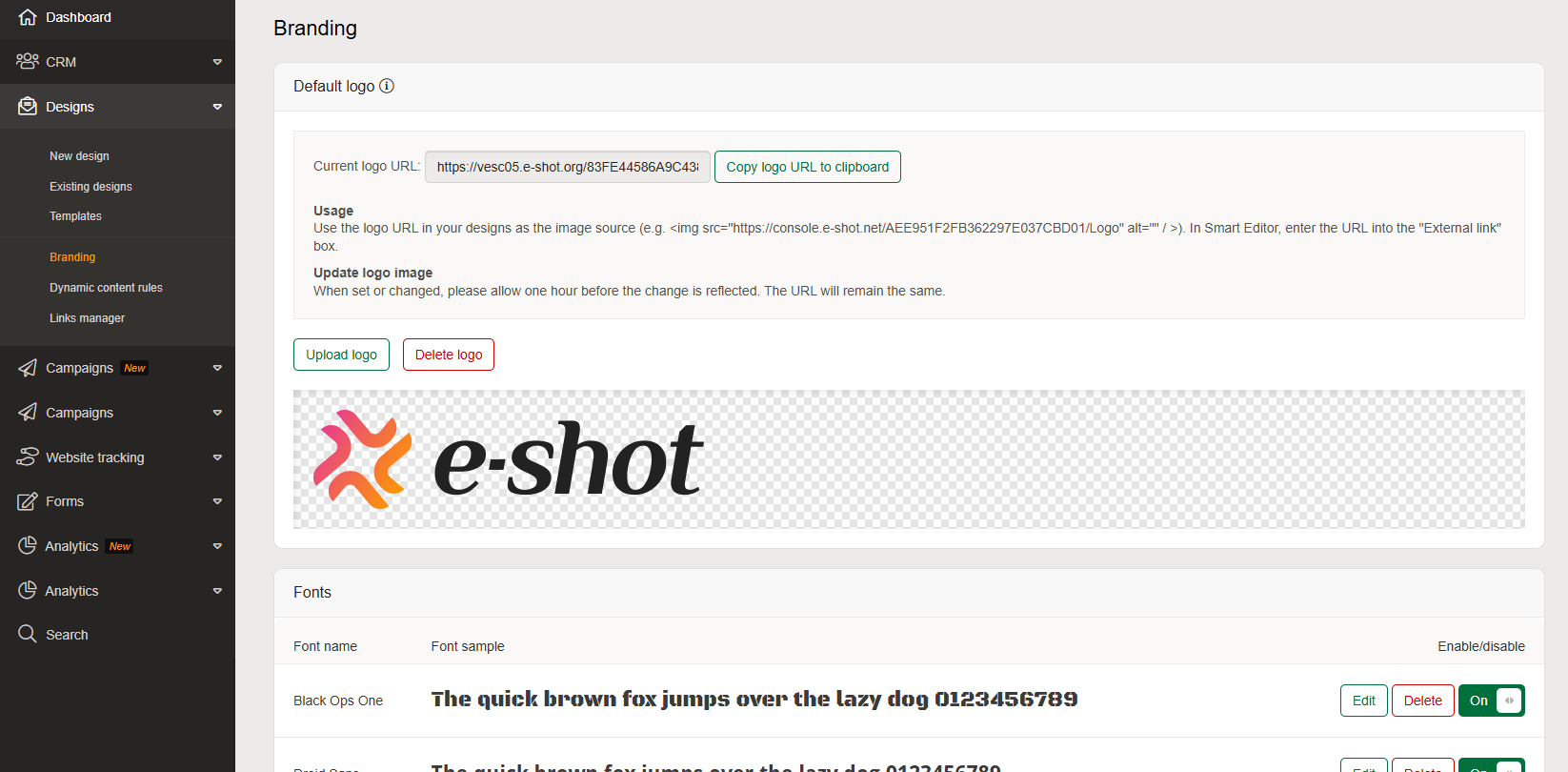
Task: Click the second Analytics pie-chart icon
Action: (28, 590)
